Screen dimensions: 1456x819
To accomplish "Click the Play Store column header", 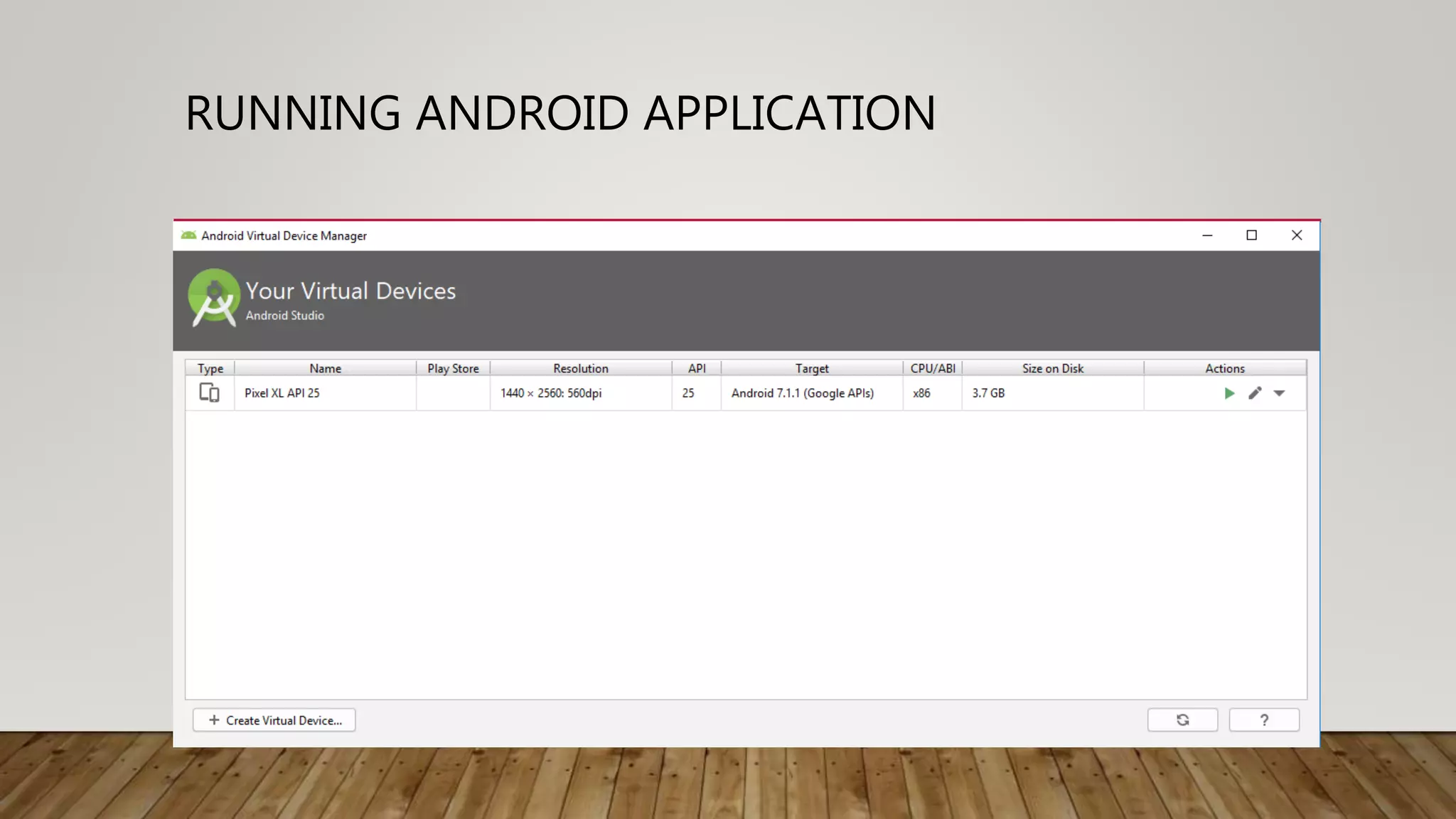I will tap(453, 368).
